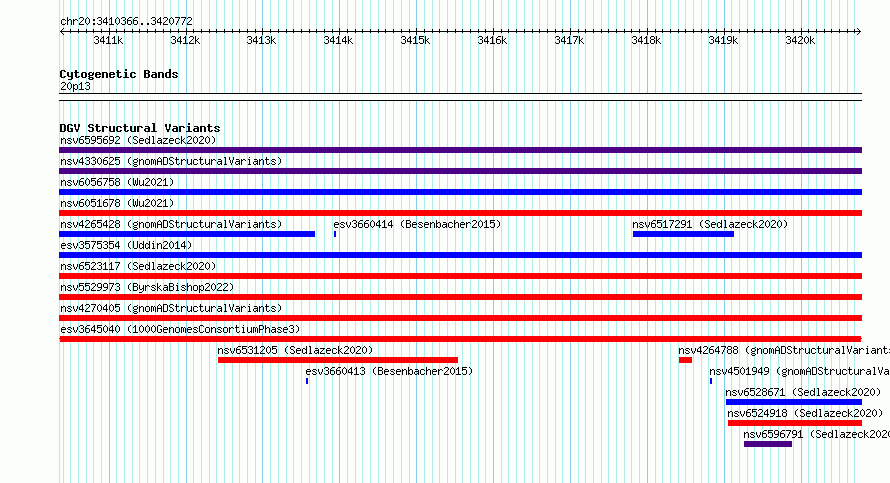Viewport: 890px width, 483px height.
Task: Select the 20p13 cytogenetic band label
Action: 75,86
